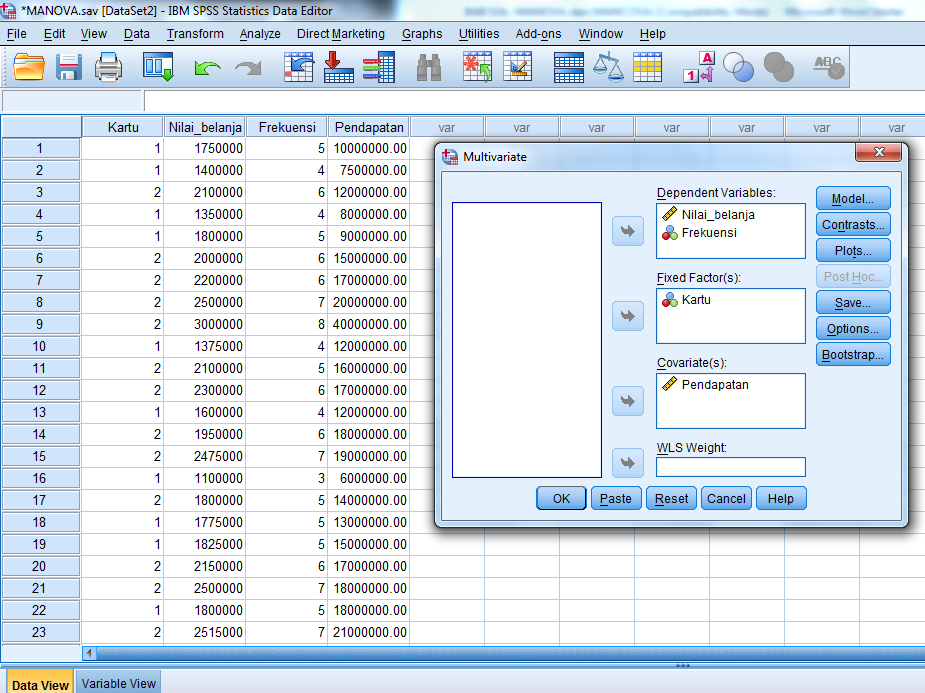The width and height of the screenshot is (925, 693).
Task: Click the Open data document folder icon
Action: [29, 67]
